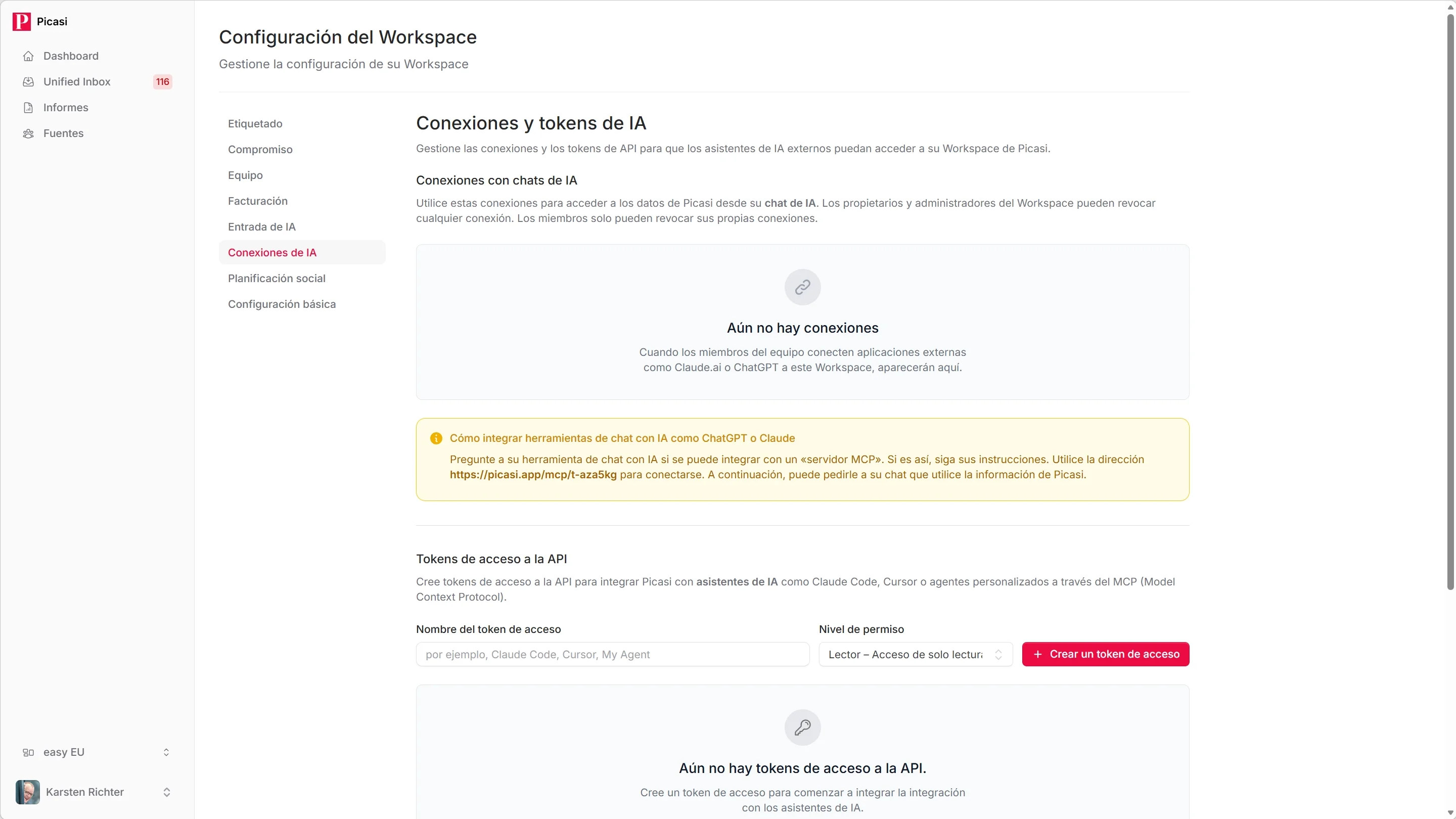Image resolution: width=1456 pixels, height=819 pixels.
Task: Click the Informes document icon
Action: coord(28,107)
